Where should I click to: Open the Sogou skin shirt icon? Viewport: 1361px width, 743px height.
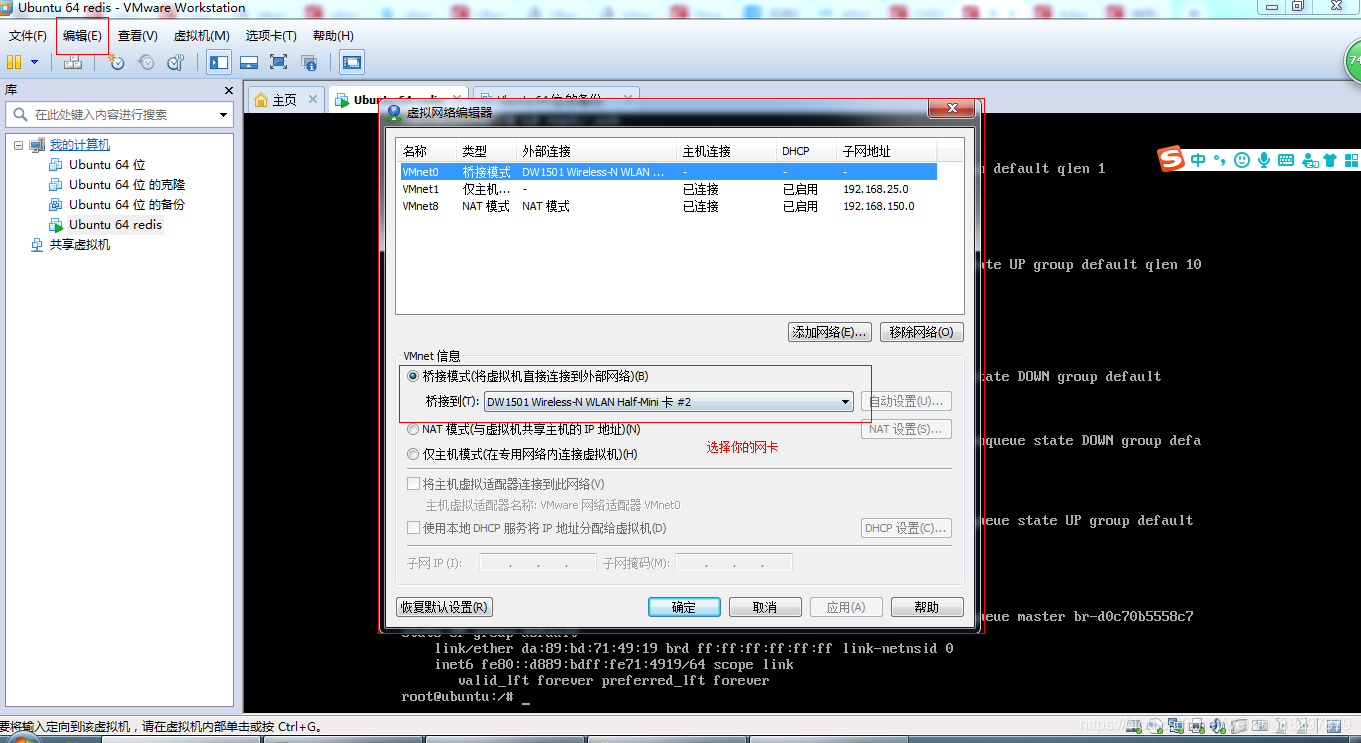coord(1330,160)
